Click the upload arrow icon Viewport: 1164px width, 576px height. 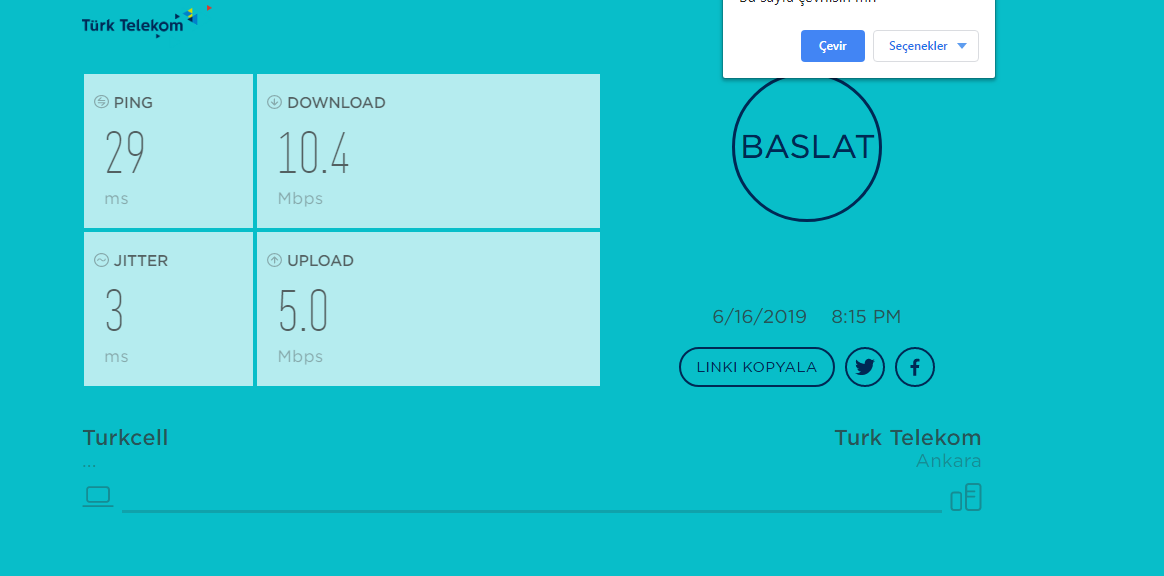click(275, 261)
